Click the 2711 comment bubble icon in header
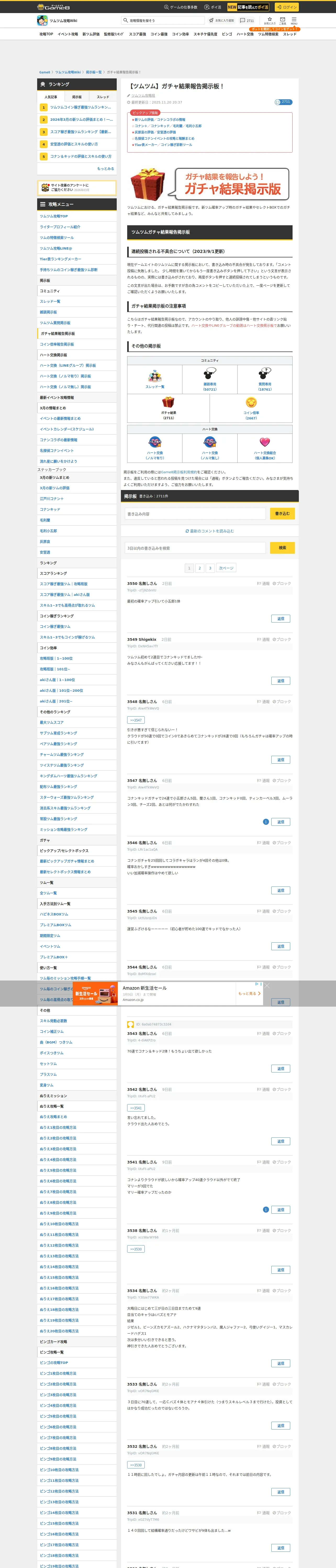 point(243,20)
